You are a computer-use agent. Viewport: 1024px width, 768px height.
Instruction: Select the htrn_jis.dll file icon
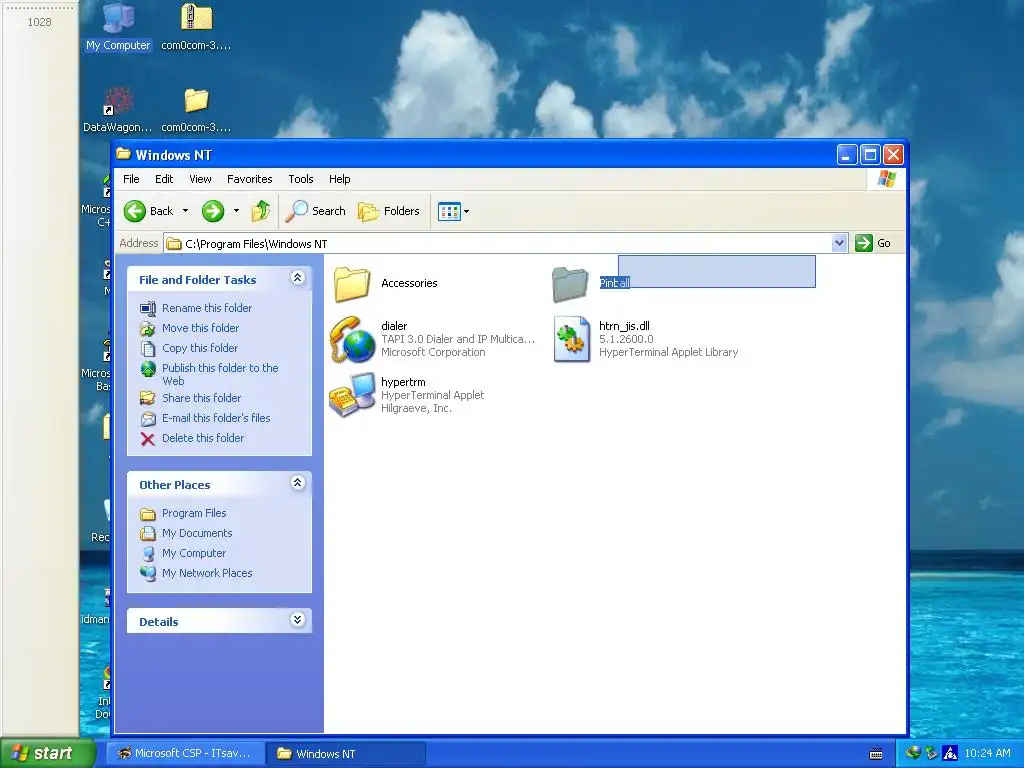click(571, 340)
